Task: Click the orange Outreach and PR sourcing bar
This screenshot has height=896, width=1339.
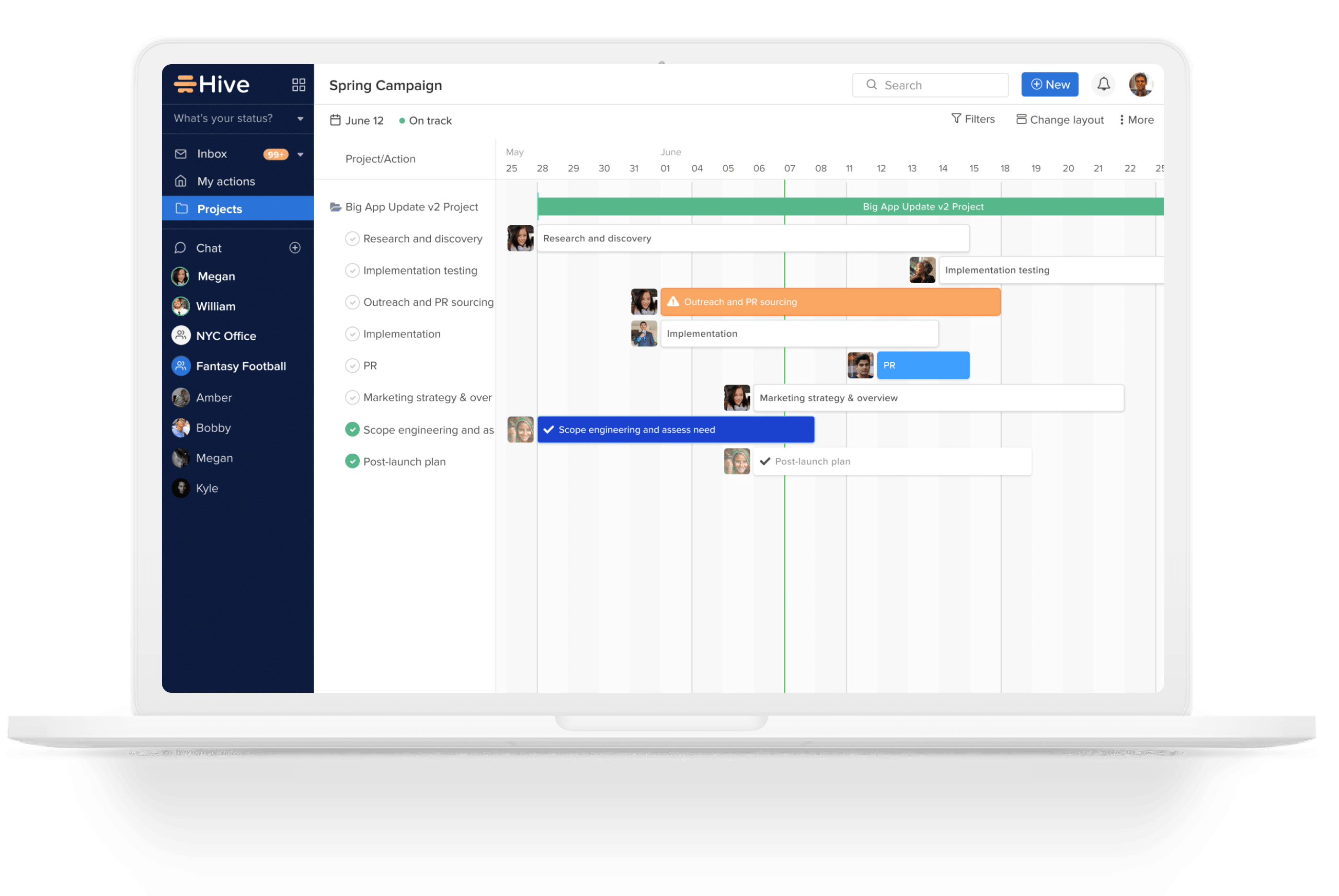Action: (828, 302)
